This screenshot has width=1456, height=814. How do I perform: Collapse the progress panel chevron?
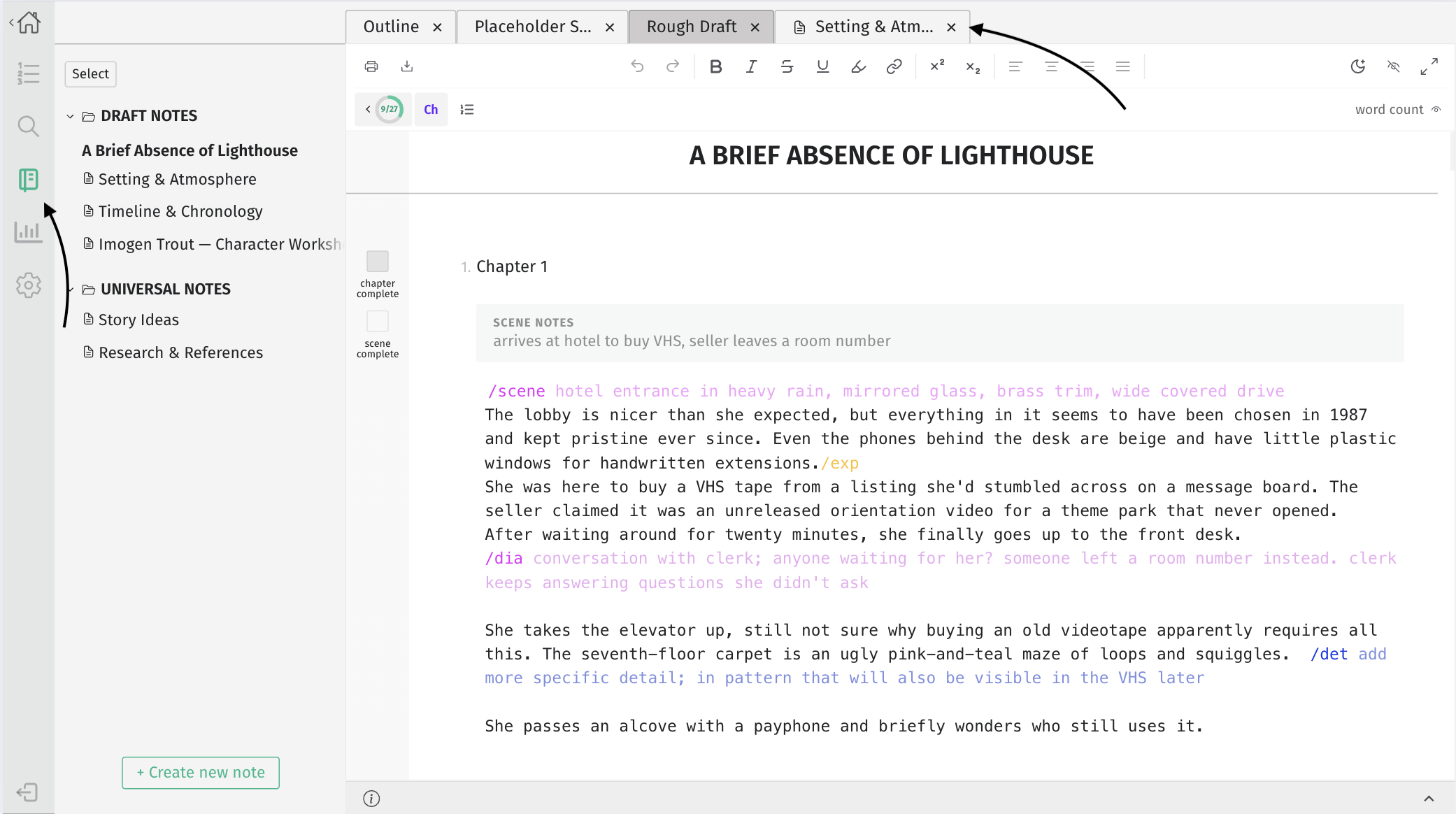(x=368, y=109)
